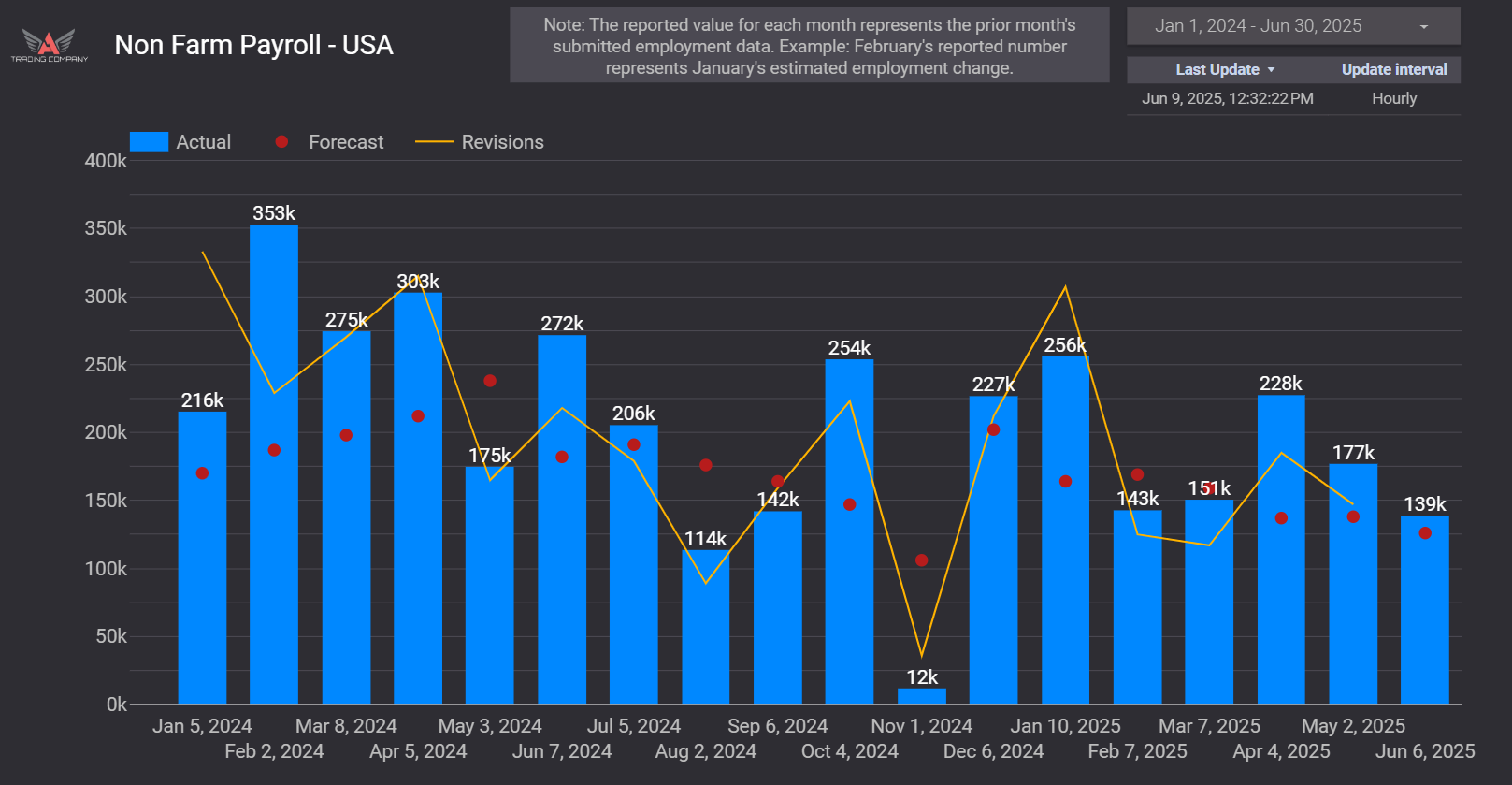Click the Hourly update interval value
Screen dimensions: 1512x785
tap(1393, 99)
